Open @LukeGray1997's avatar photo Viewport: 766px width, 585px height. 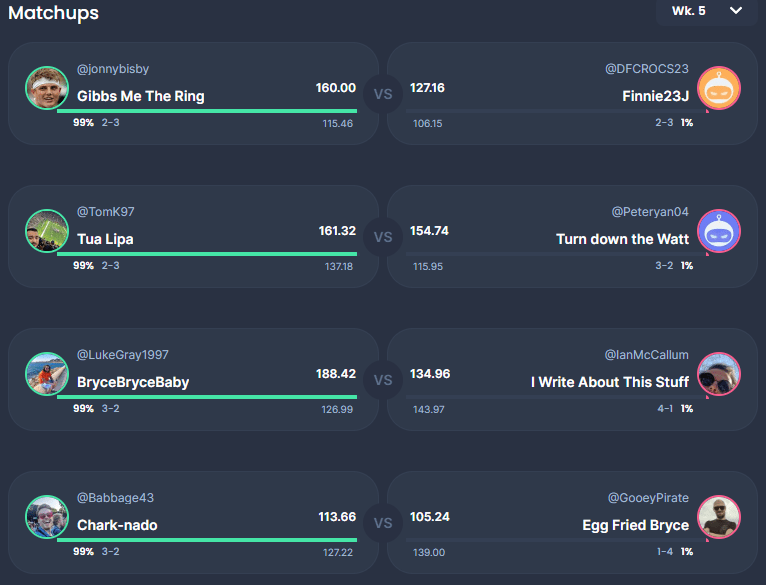47,374
